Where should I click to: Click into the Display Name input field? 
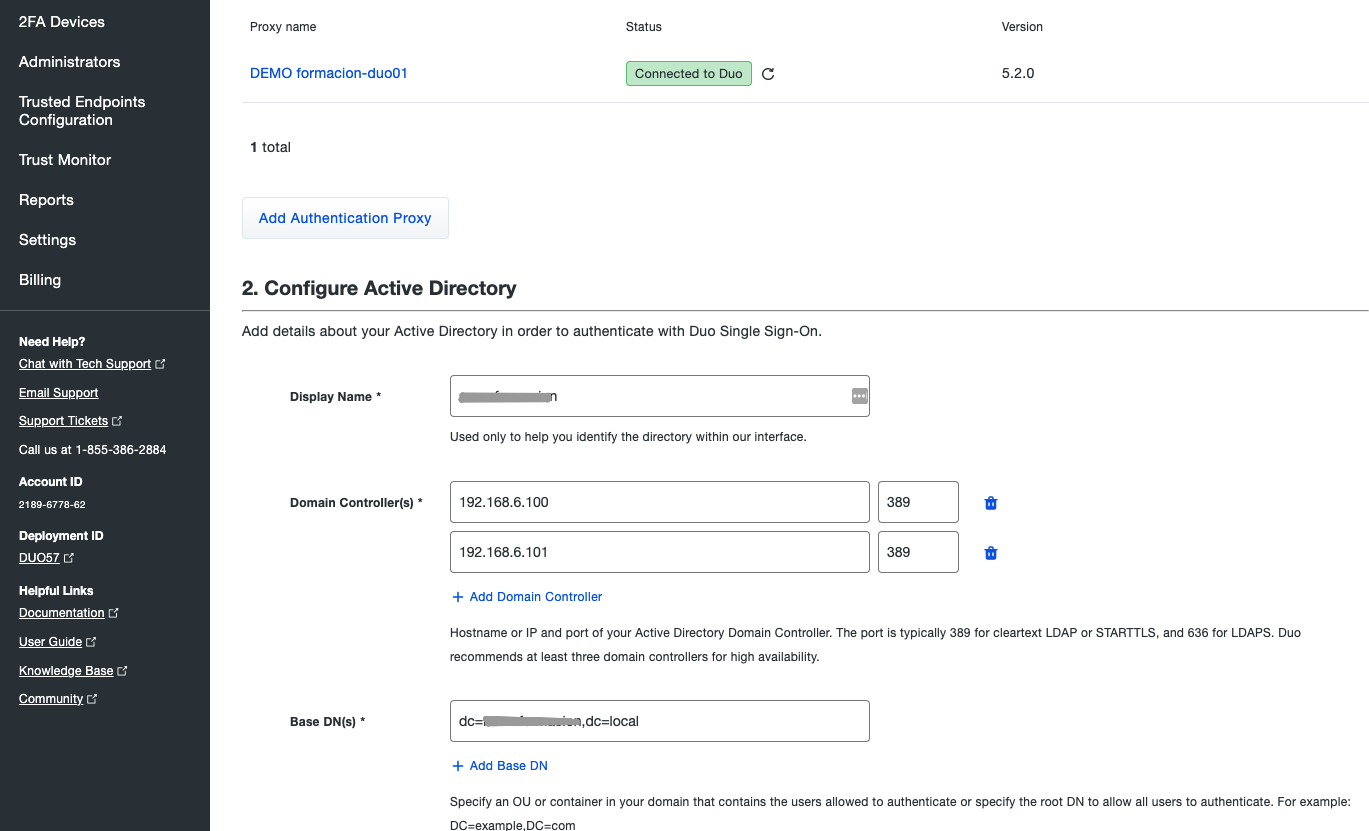click(x=660, y=396)
